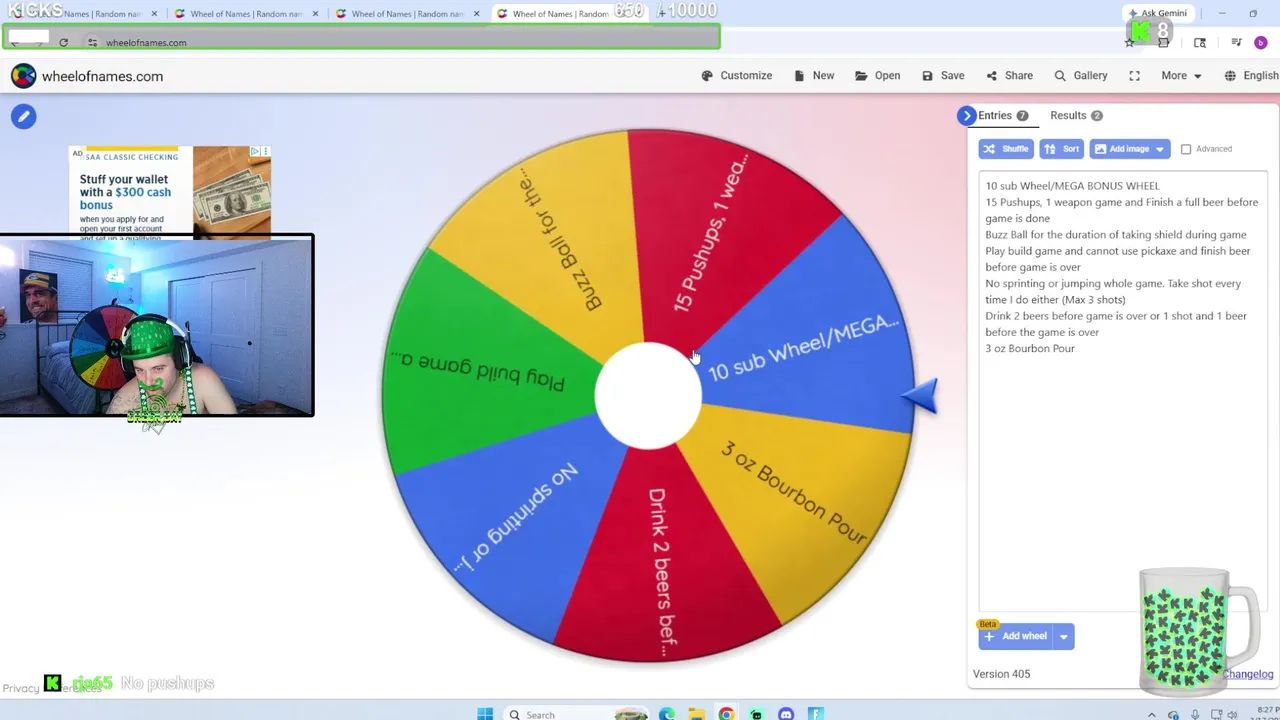Sort the entries alphabetically

point(1062,149)
